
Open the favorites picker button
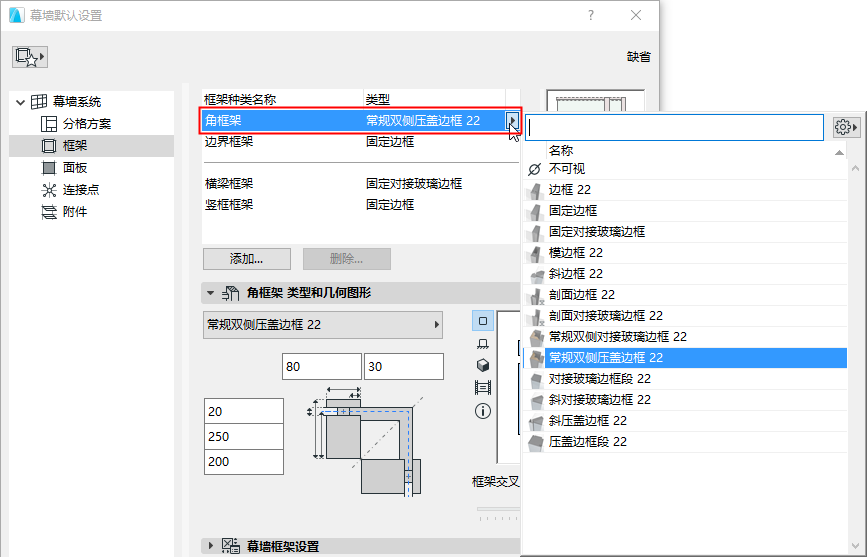(x=30, y=57)
